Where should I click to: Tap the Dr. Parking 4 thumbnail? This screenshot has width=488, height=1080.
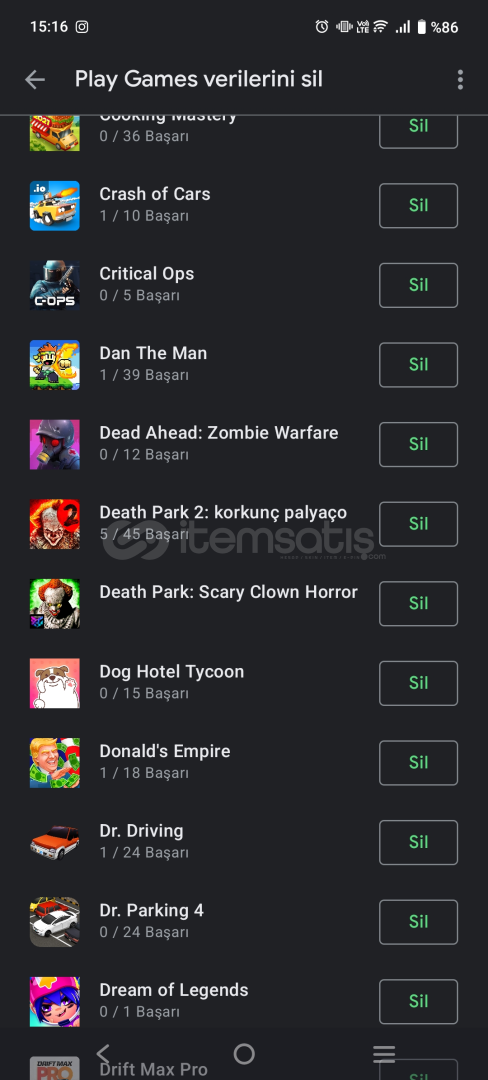coord(54,922)
